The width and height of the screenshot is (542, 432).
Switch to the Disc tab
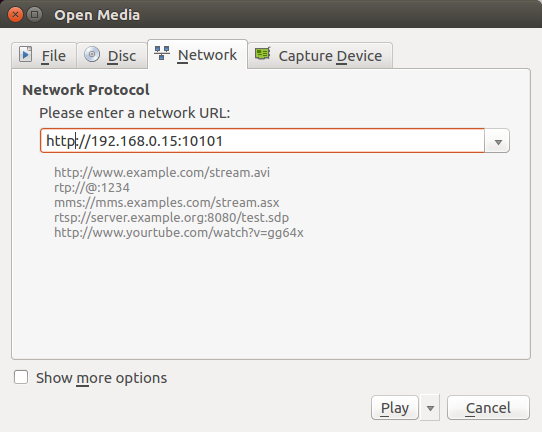(112, 56)
